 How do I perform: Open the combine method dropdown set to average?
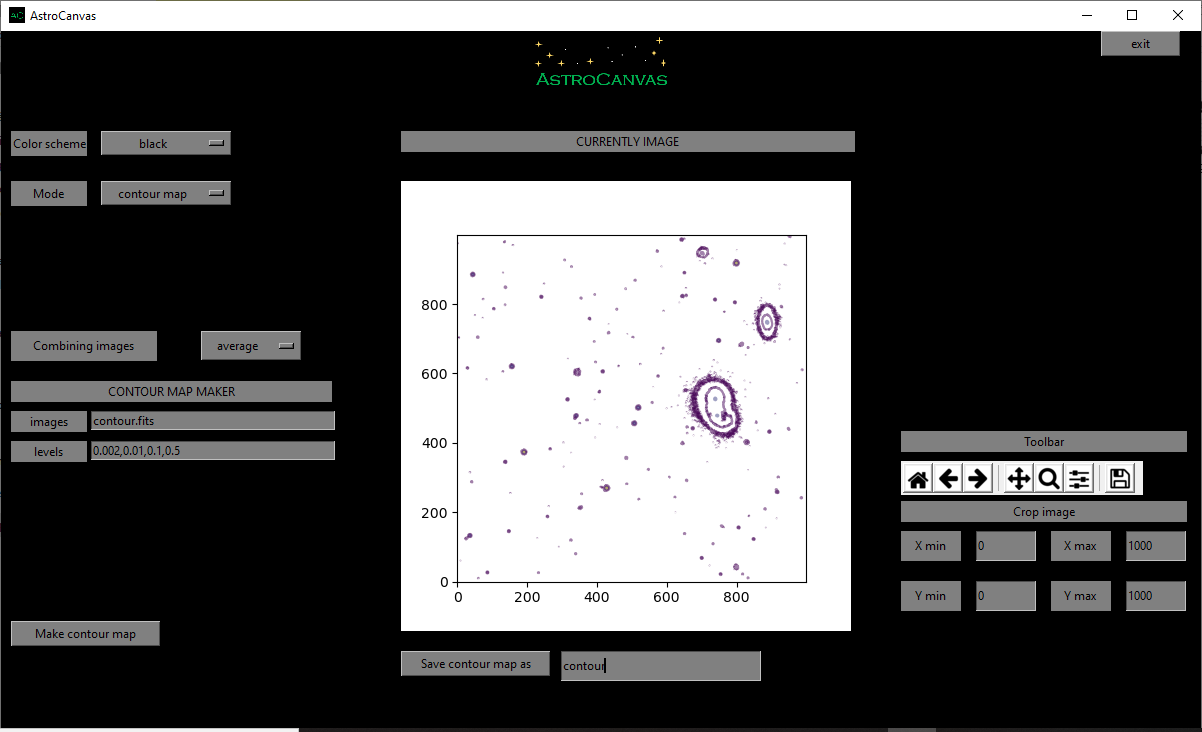click(x=251, y=345)
